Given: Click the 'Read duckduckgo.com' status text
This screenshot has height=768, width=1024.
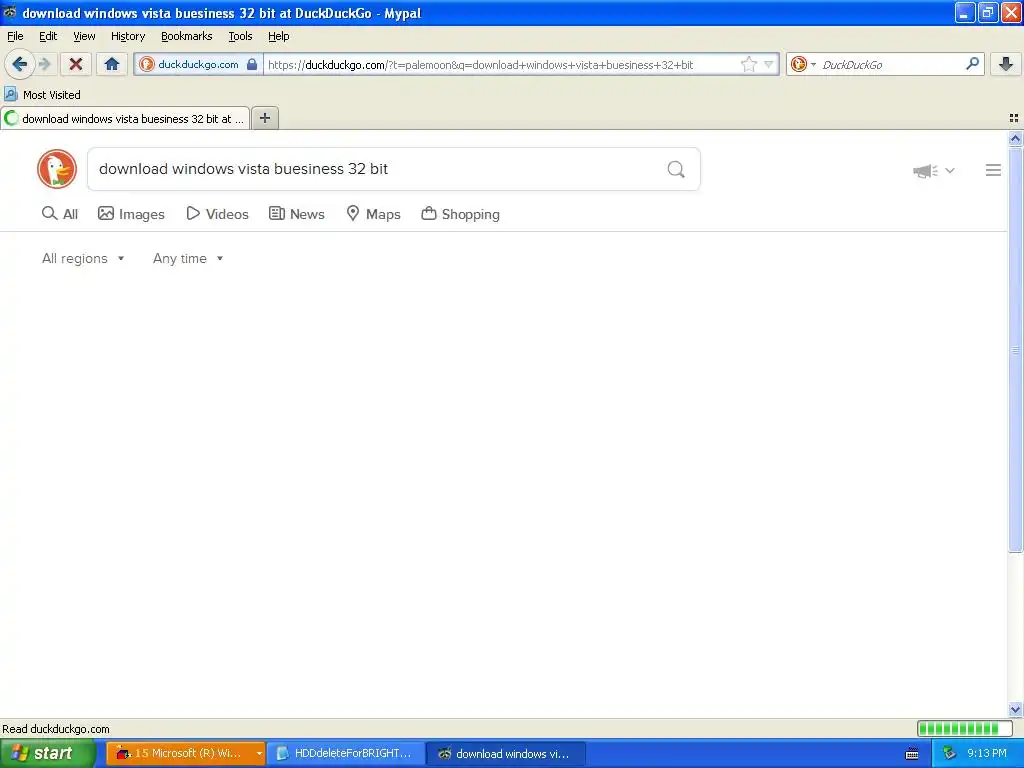Looking at the screenshot, I should 56,729.
